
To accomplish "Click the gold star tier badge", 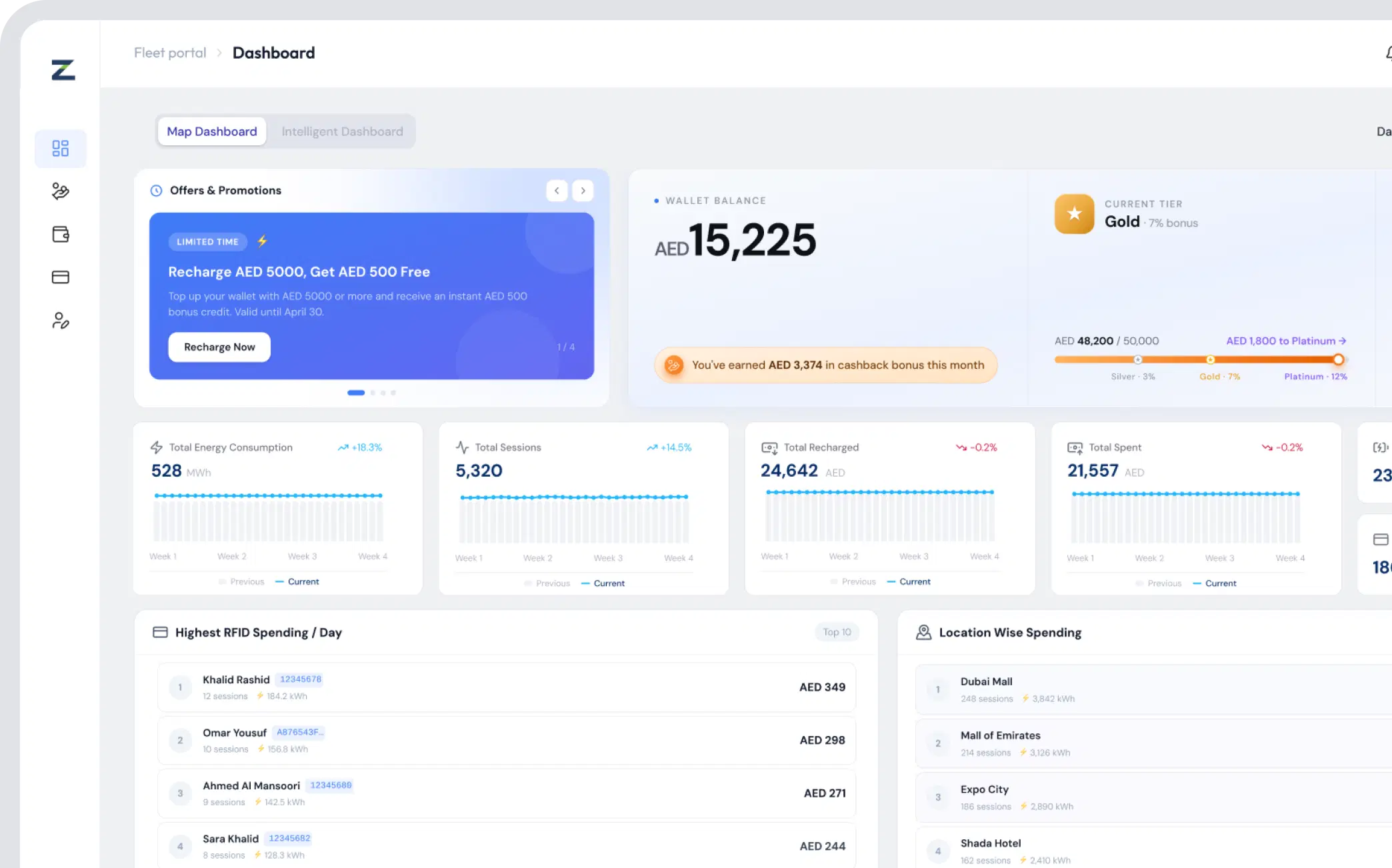I will 1074,213.
